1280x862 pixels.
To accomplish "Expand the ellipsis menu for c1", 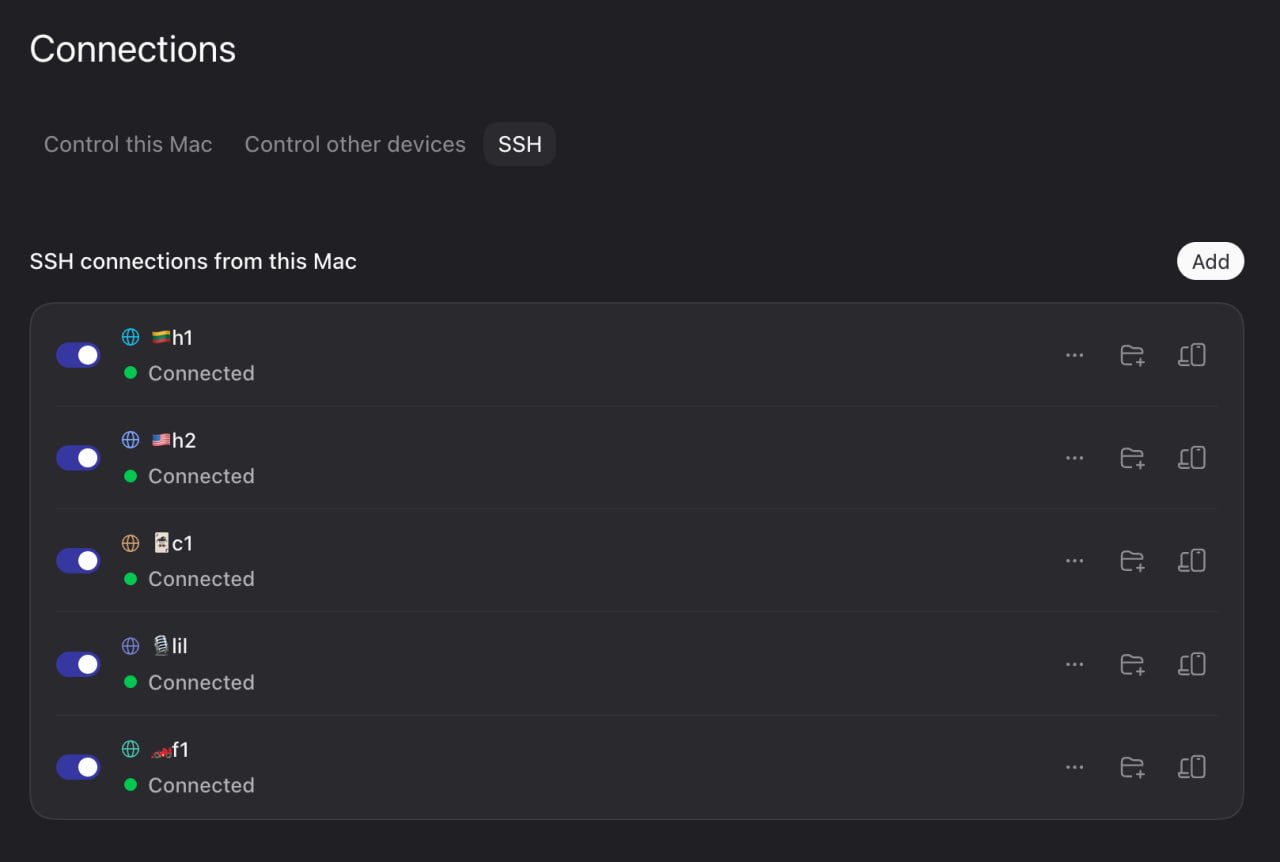I will (x=1074, y=561).
